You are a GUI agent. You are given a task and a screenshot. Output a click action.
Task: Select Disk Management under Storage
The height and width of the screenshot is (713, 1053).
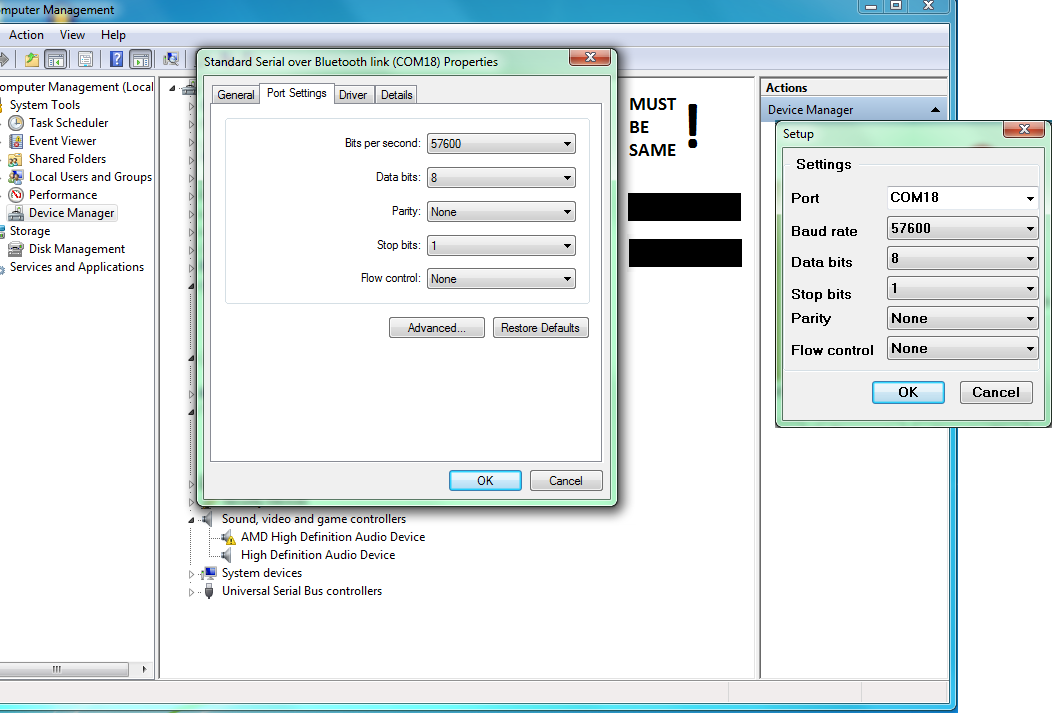tap(77, 249)
